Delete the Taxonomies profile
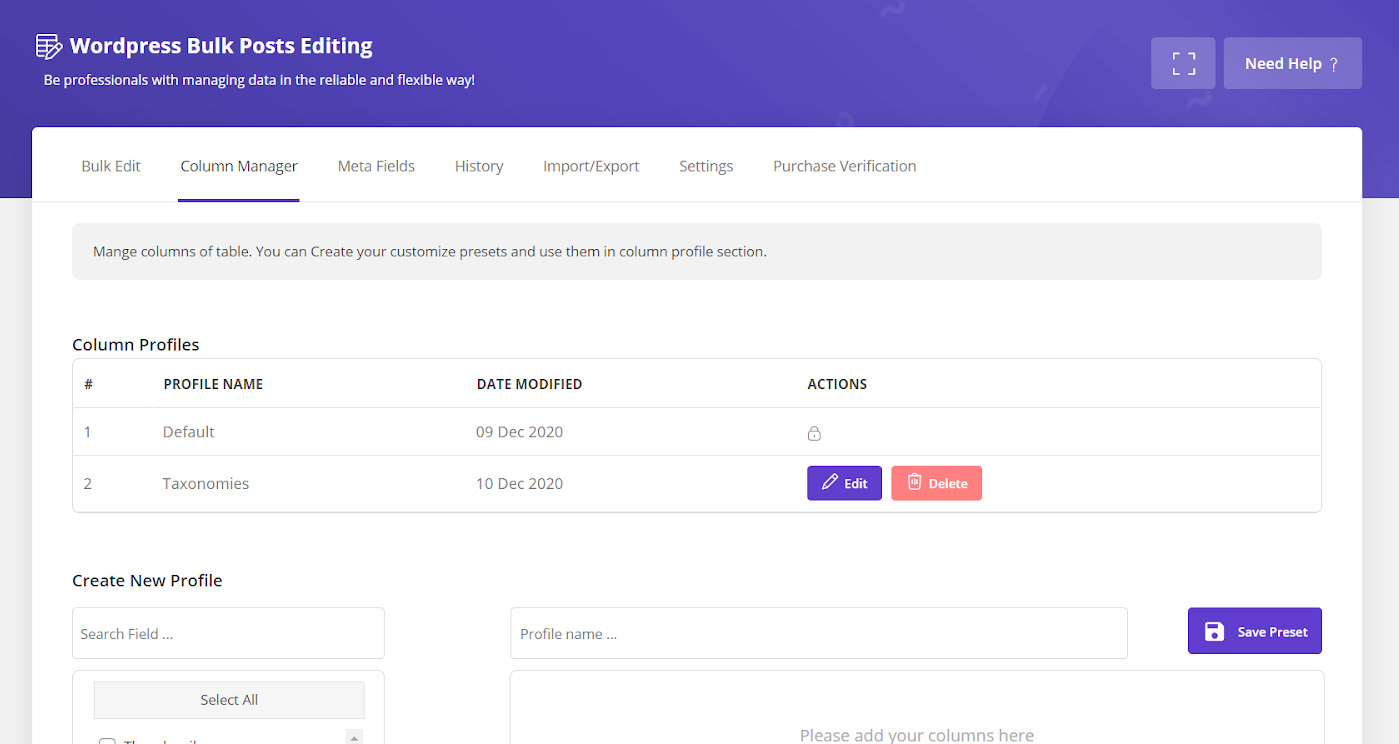Image resolution: width=1399 pixels, height=744 pixels. (936, 483)
